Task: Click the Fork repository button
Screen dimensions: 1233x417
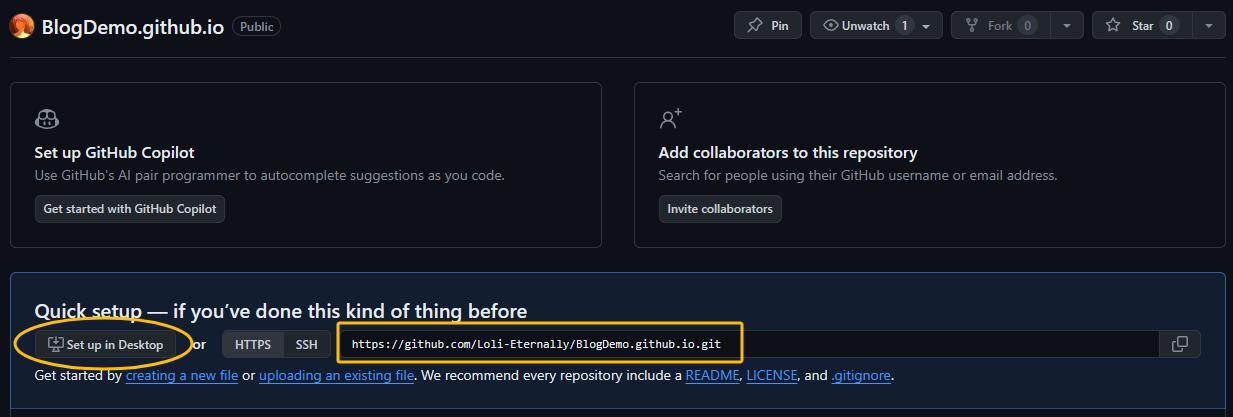Action: click(994, 26)
